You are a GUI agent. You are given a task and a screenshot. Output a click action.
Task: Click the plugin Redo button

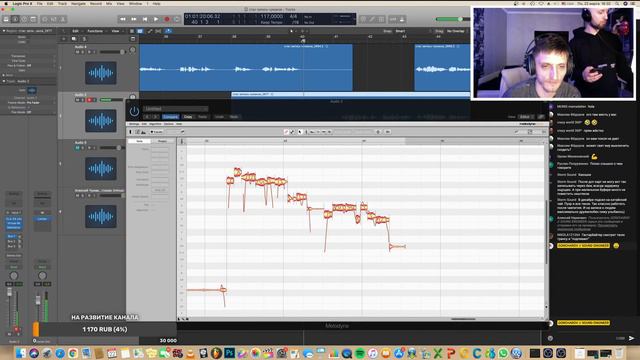click(234, 117)
